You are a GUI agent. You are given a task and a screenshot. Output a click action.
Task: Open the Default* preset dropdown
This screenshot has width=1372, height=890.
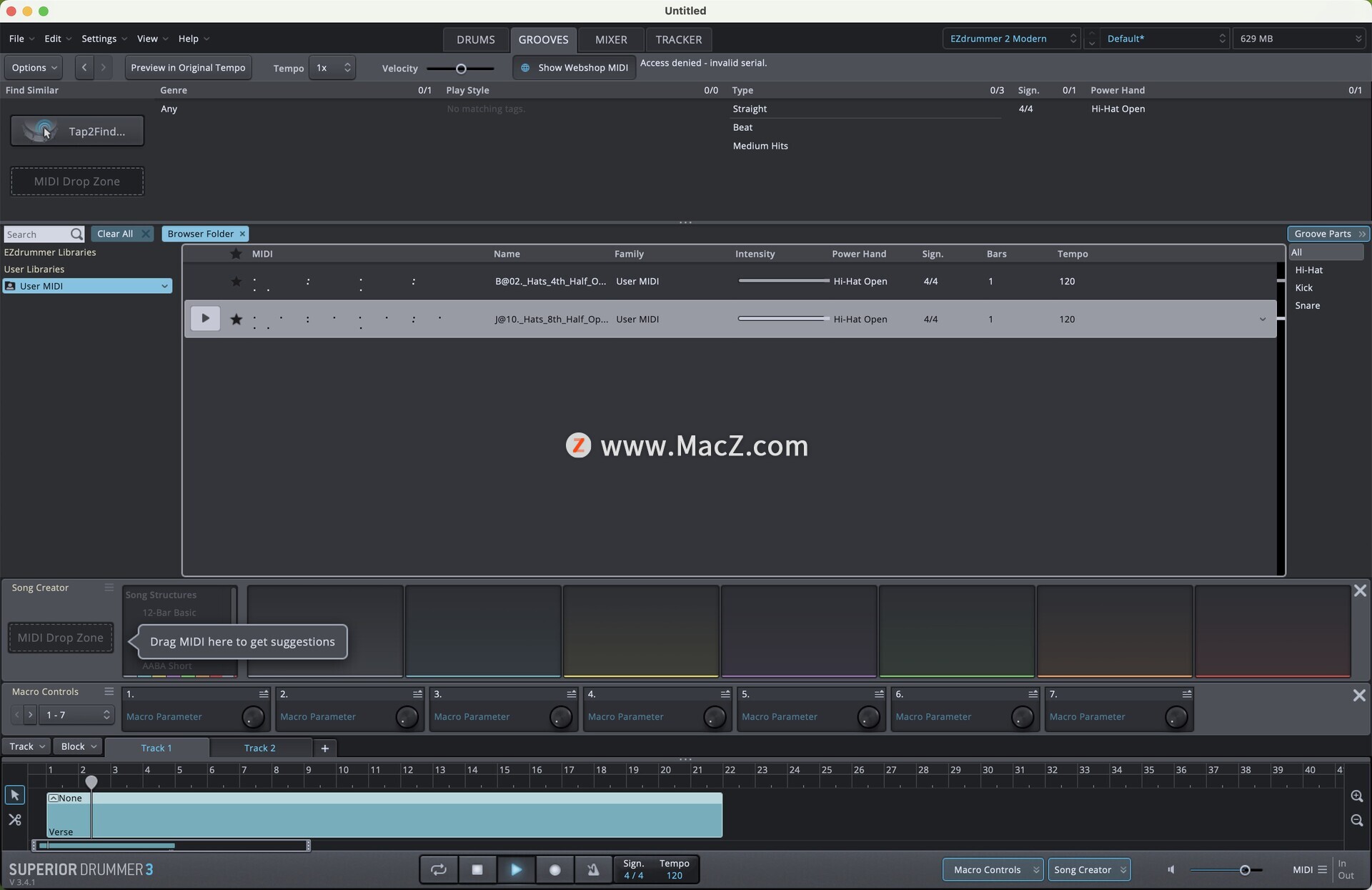(1164, 39)
